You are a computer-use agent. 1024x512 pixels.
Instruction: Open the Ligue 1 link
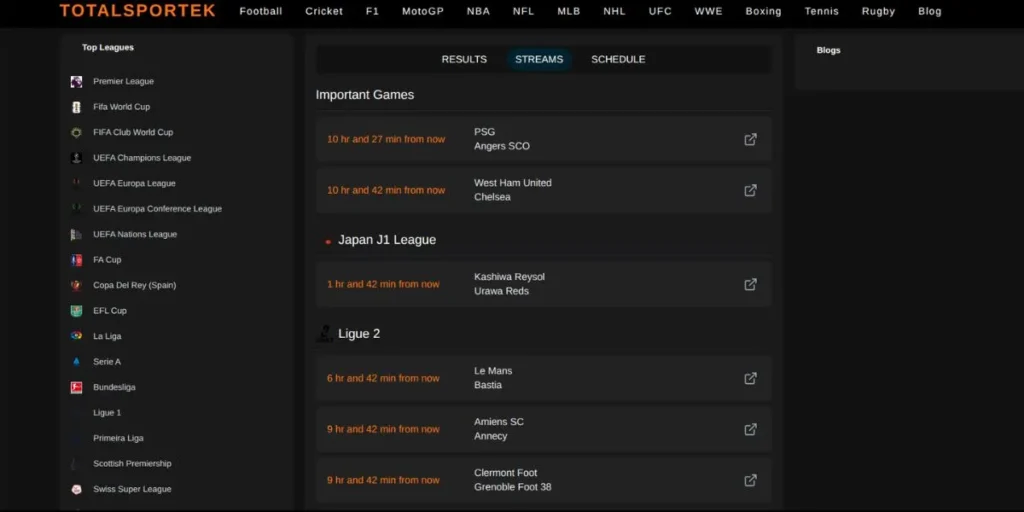(107, 413)
